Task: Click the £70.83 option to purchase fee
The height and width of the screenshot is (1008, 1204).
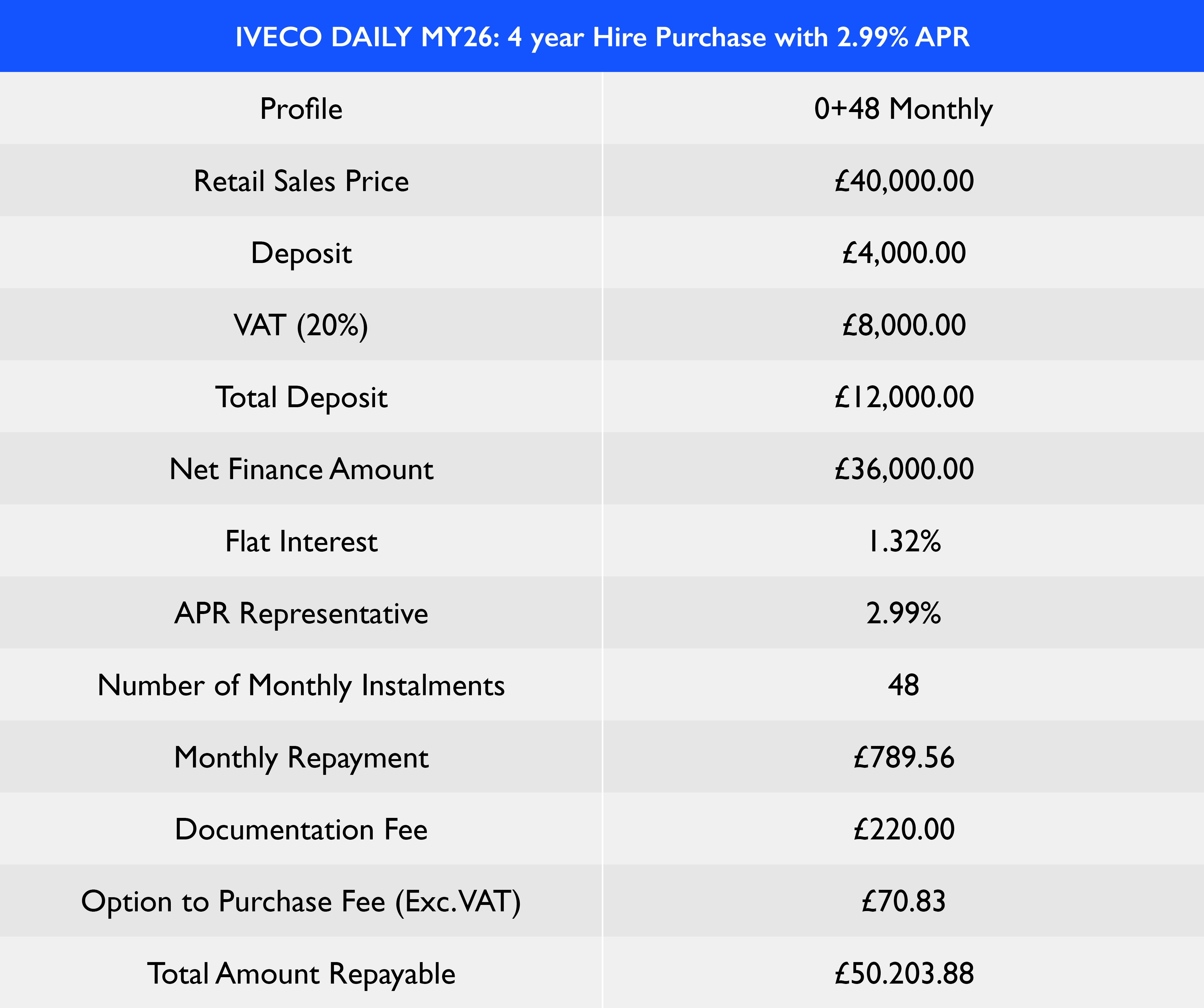Action: (903, 901)
